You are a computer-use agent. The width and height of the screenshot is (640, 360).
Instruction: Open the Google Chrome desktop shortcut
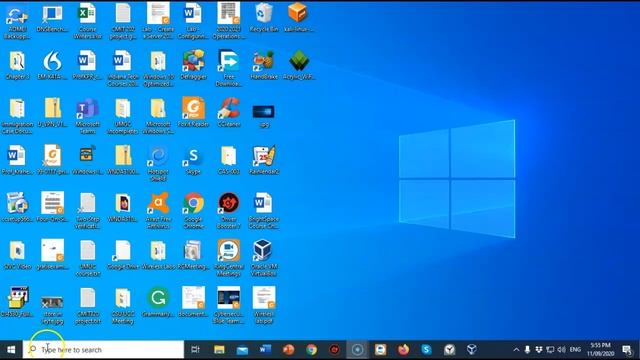[x=193, y=211]
